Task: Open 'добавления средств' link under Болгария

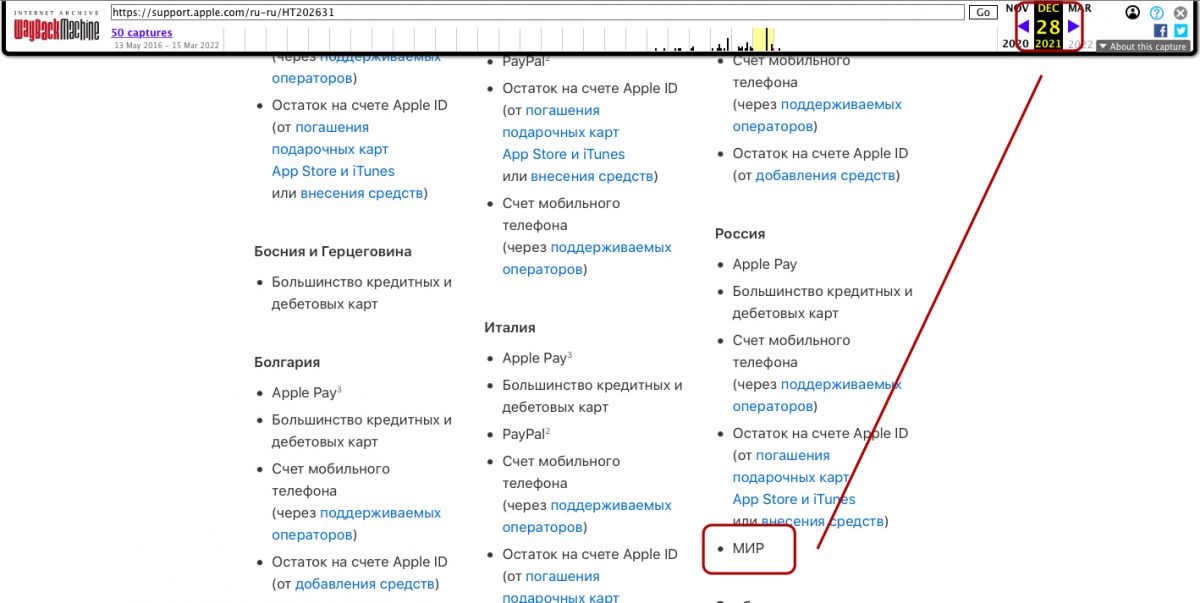Action: 365,584
